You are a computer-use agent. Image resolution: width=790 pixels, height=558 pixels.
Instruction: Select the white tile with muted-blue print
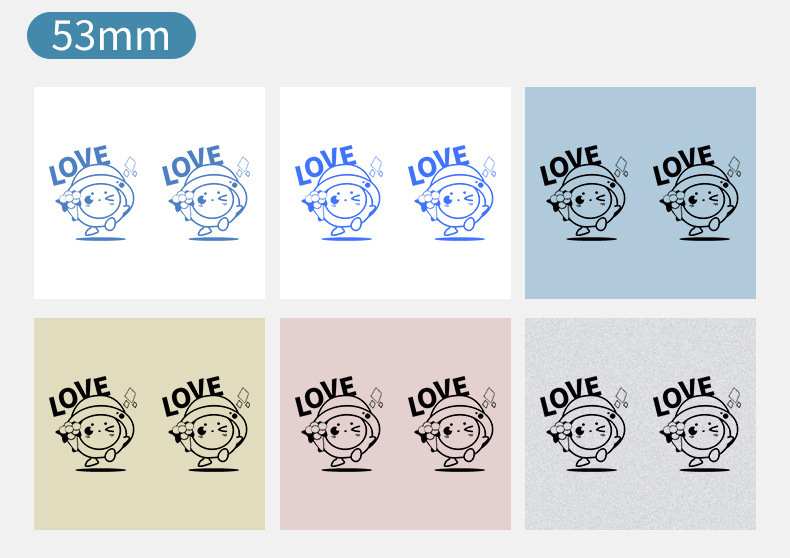coord(149,193)
